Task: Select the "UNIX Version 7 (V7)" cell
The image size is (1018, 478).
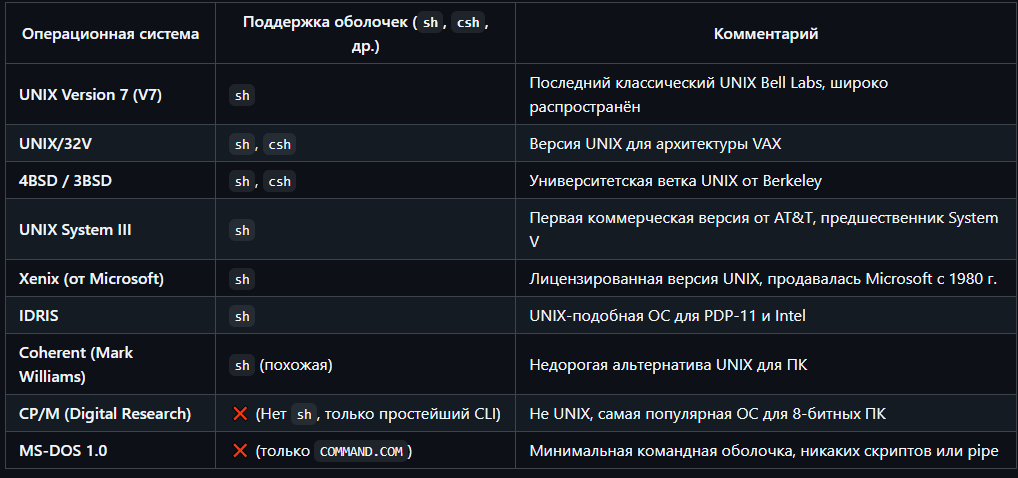Action: click(90, 96)
